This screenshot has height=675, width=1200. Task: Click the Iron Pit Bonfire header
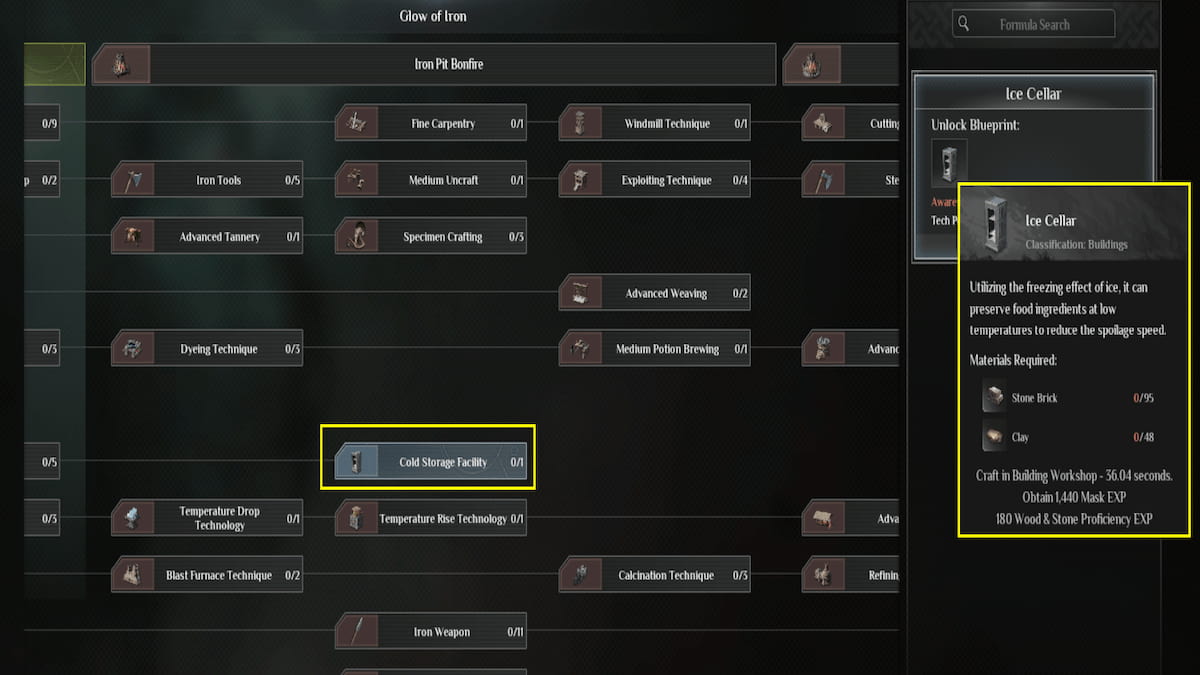[449, 64]
